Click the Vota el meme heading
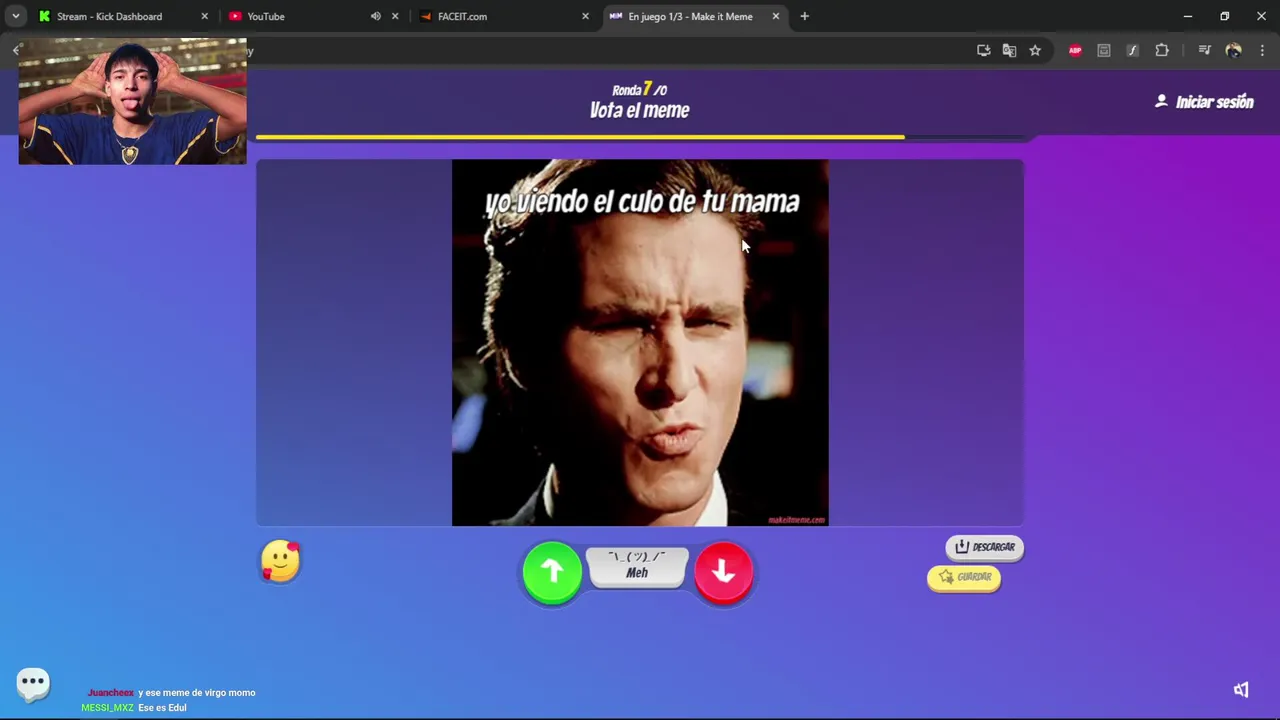Viewport: 1280px width, 720px height. (x=639, y=111)
